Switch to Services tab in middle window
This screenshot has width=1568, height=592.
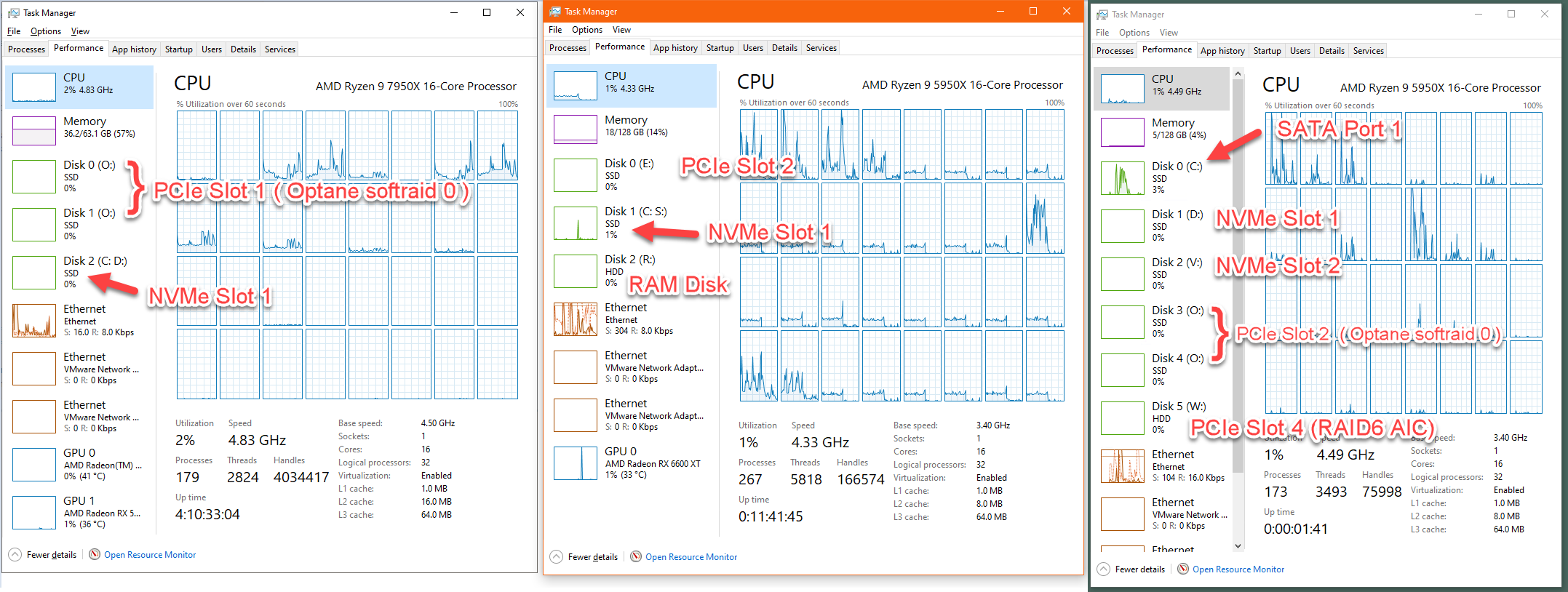point(821,48)
